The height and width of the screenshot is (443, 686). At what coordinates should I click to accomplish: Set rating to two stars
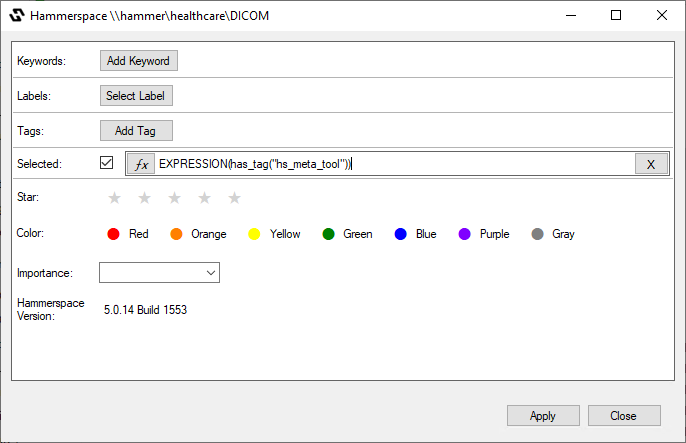(x=144, y=198)
